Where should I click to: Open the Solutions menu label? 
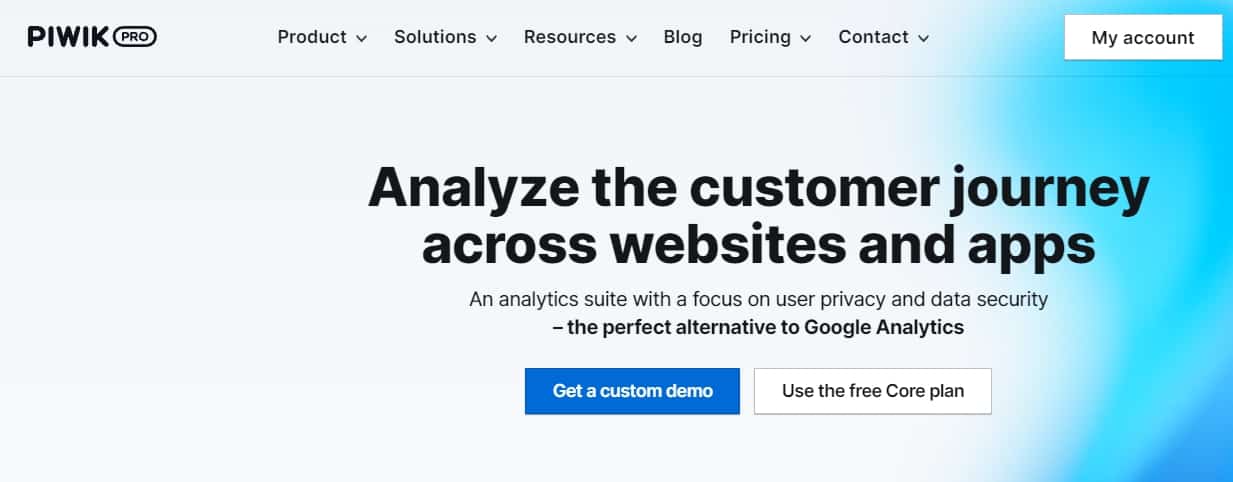point(435,37)
